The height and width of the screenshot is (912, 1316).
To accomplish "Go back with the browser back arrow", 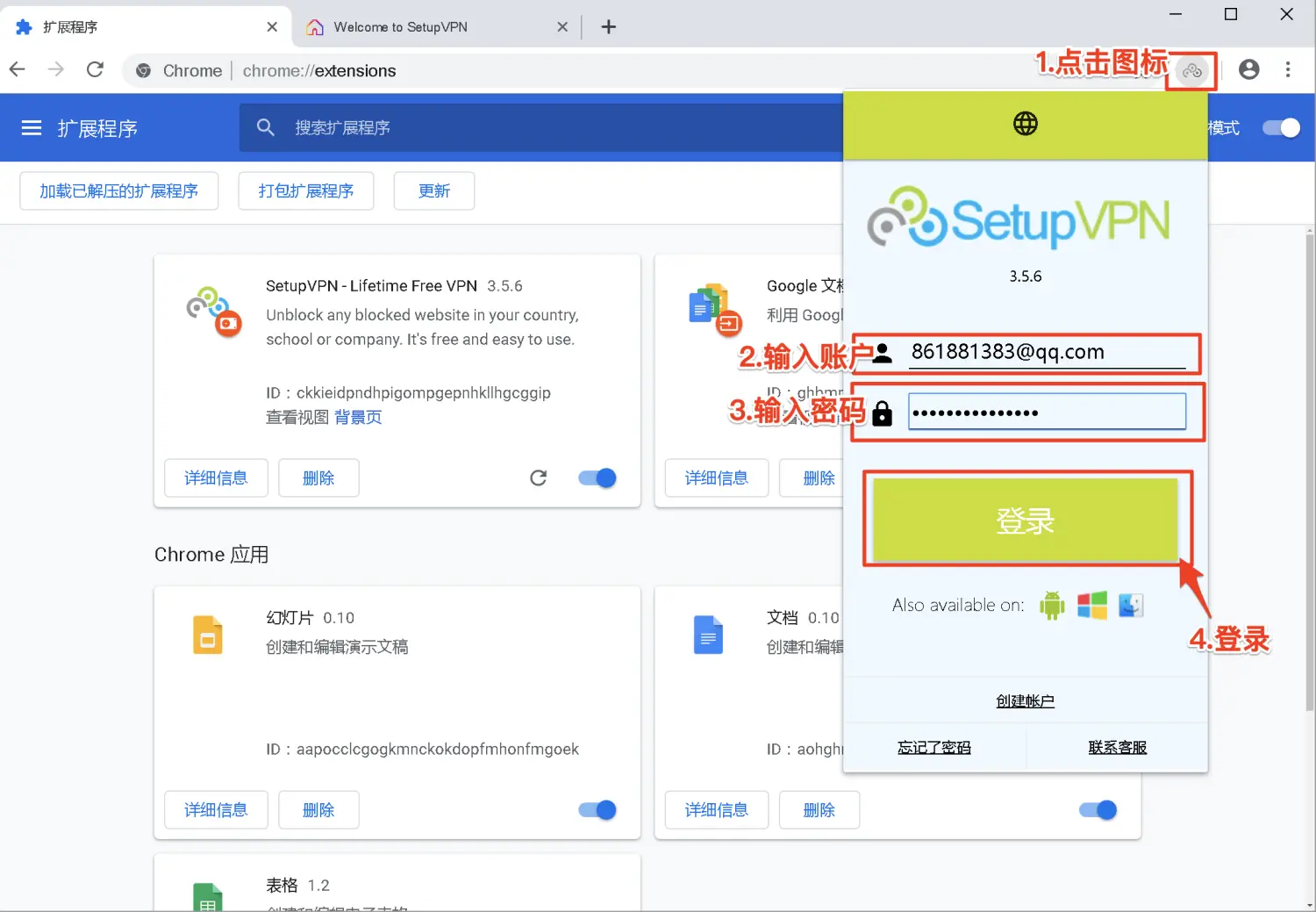I will (18, 69).
